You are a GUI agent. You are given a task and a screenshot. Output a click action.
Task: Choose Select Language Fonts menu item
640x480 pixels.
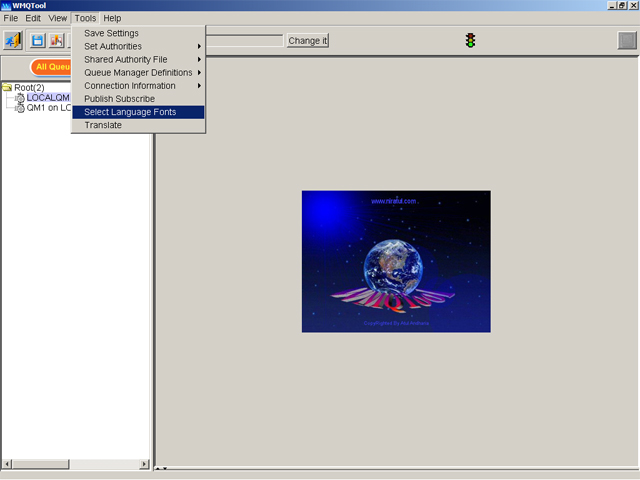tap(138, 112)
